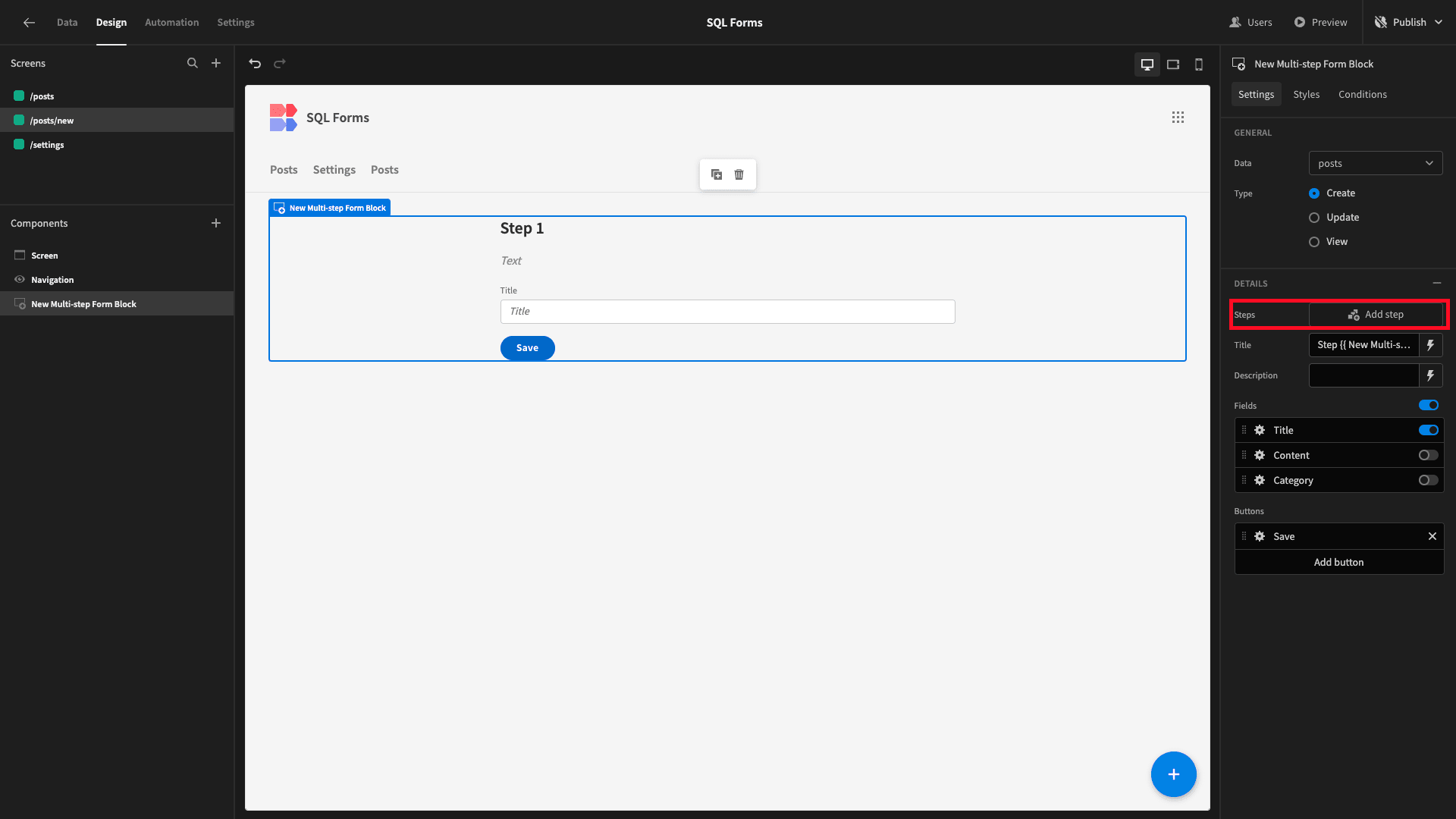Switch to tablet view icon

[1173, 63]
